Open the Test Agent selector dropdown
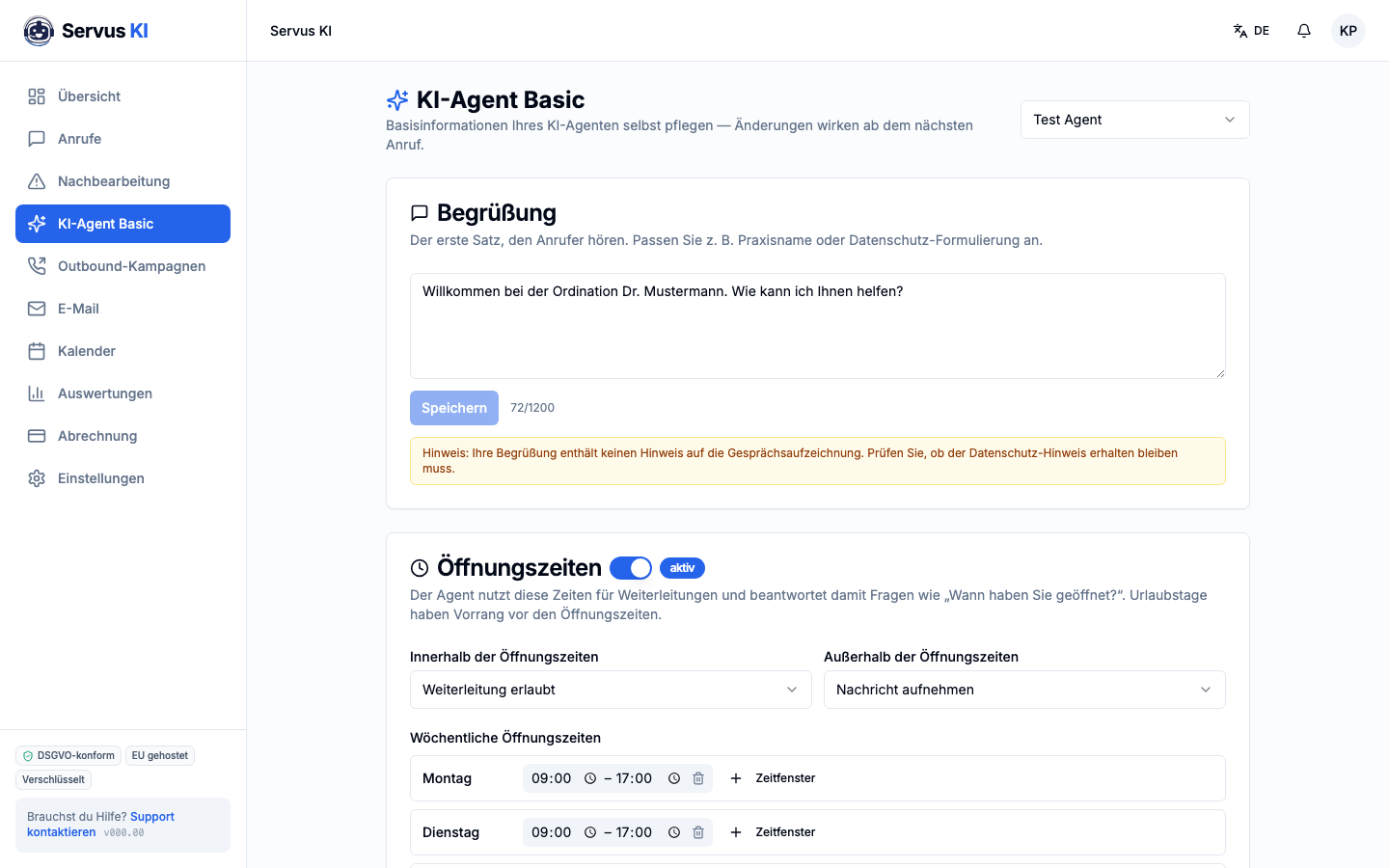 click(1134, 120)
